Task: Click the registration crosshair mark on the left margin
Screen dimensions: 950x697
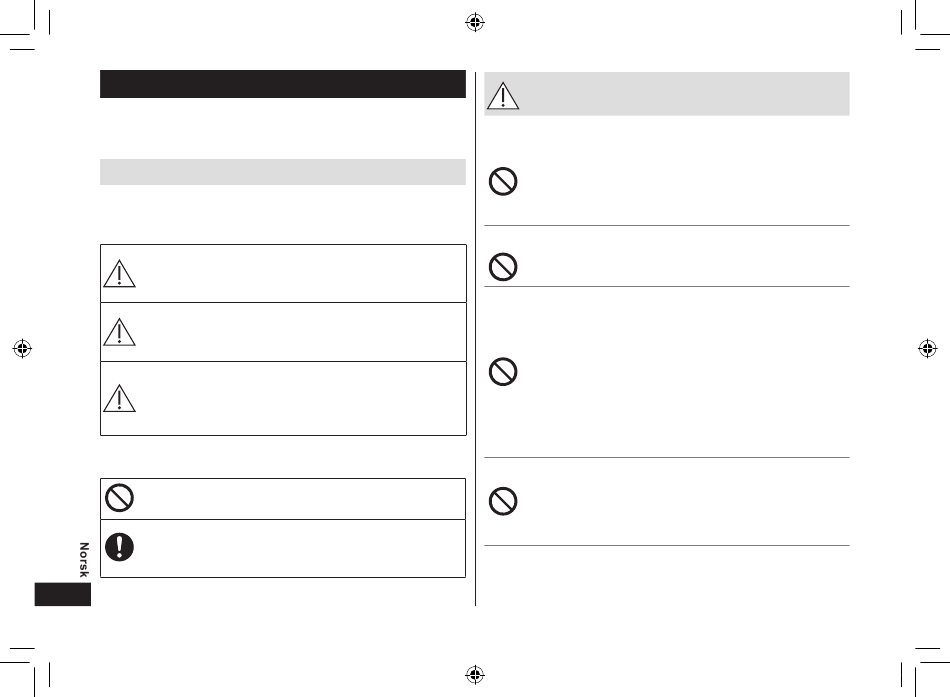Action: coord(22,348)
